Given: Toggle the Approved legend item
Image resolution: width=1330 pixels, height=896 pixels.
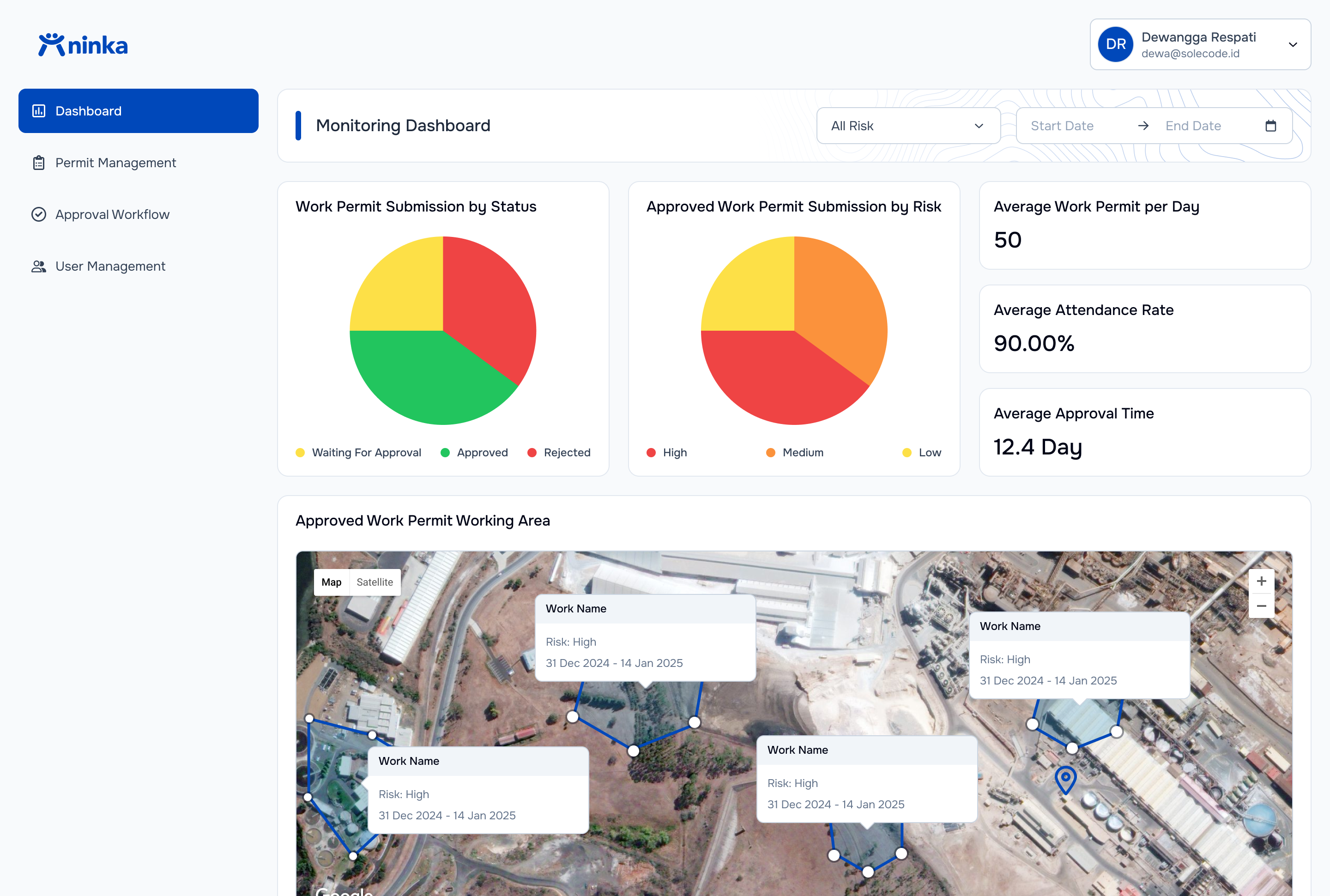Looking at the screenshot, I should 474,453.
